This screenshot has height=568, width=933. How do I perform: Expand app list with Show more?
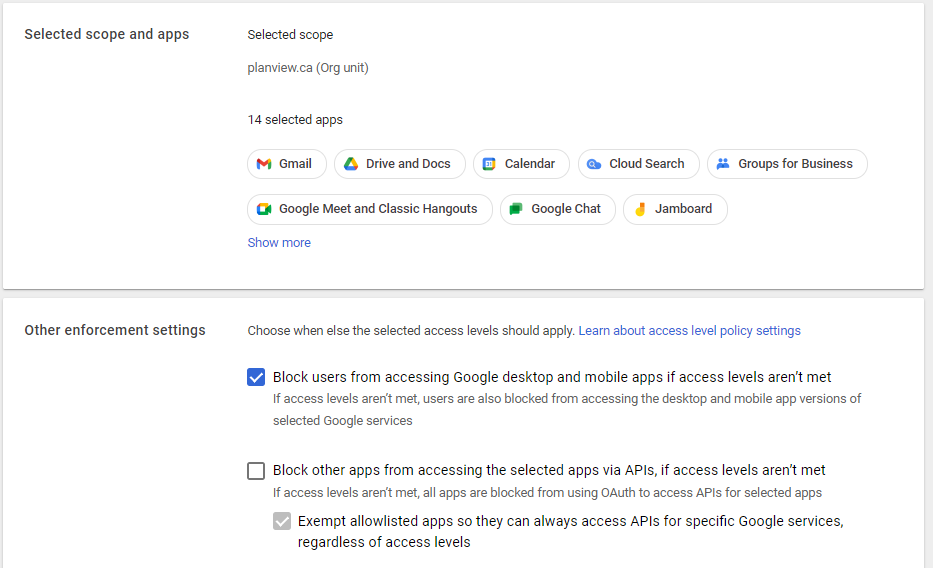[279, 243]
